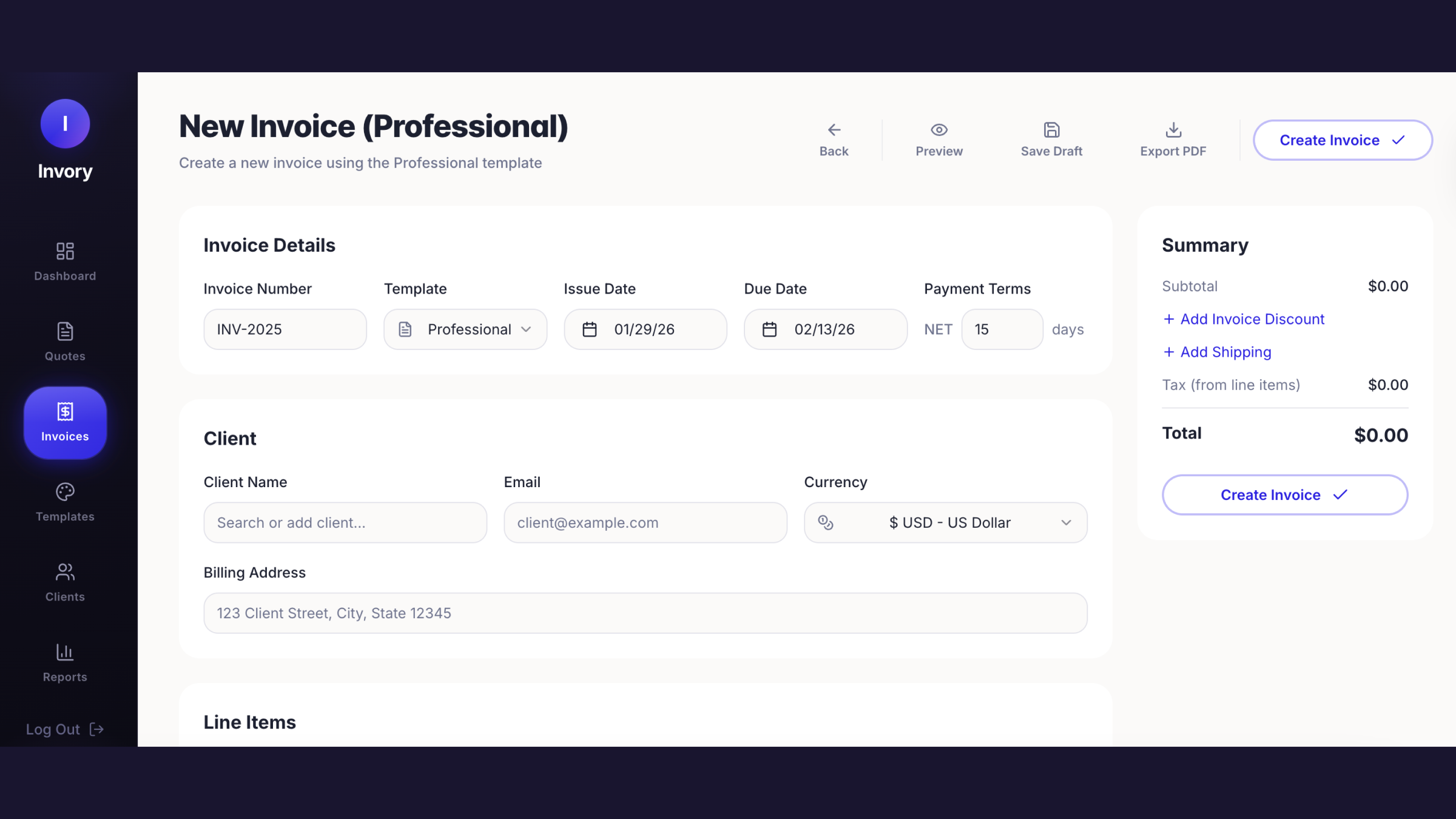
Task: Click the Back arrow icon
Action: [834, 130]
